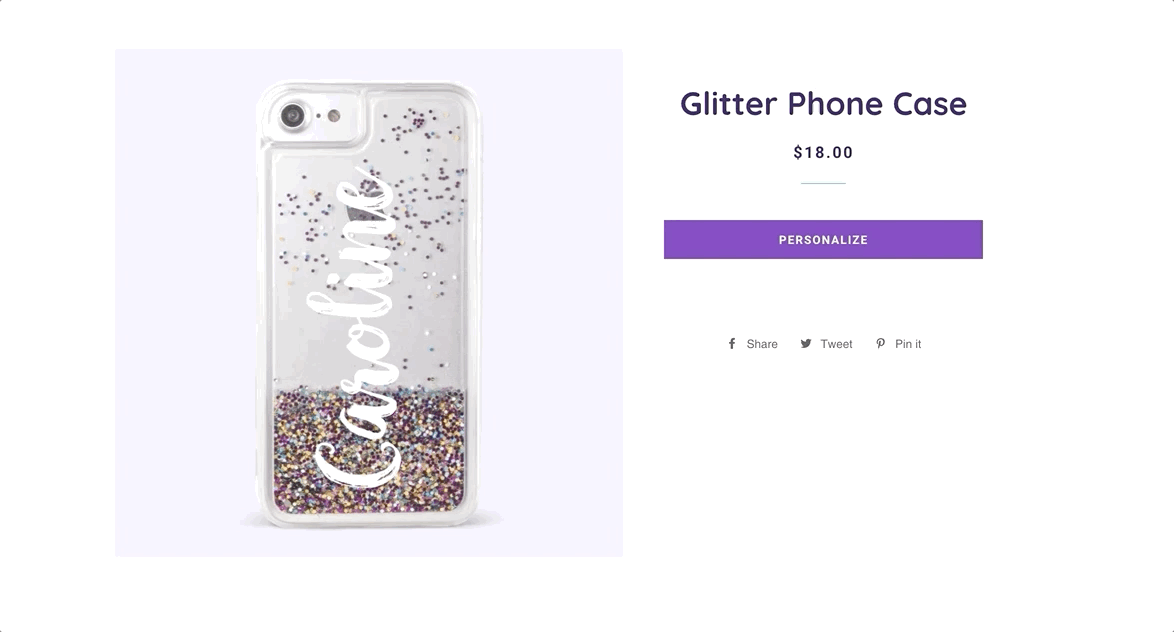The height and width of the screenshot is (632, 1174).
Task: Click the Glitter Phone Case title
Action: (x=823, y=103)
